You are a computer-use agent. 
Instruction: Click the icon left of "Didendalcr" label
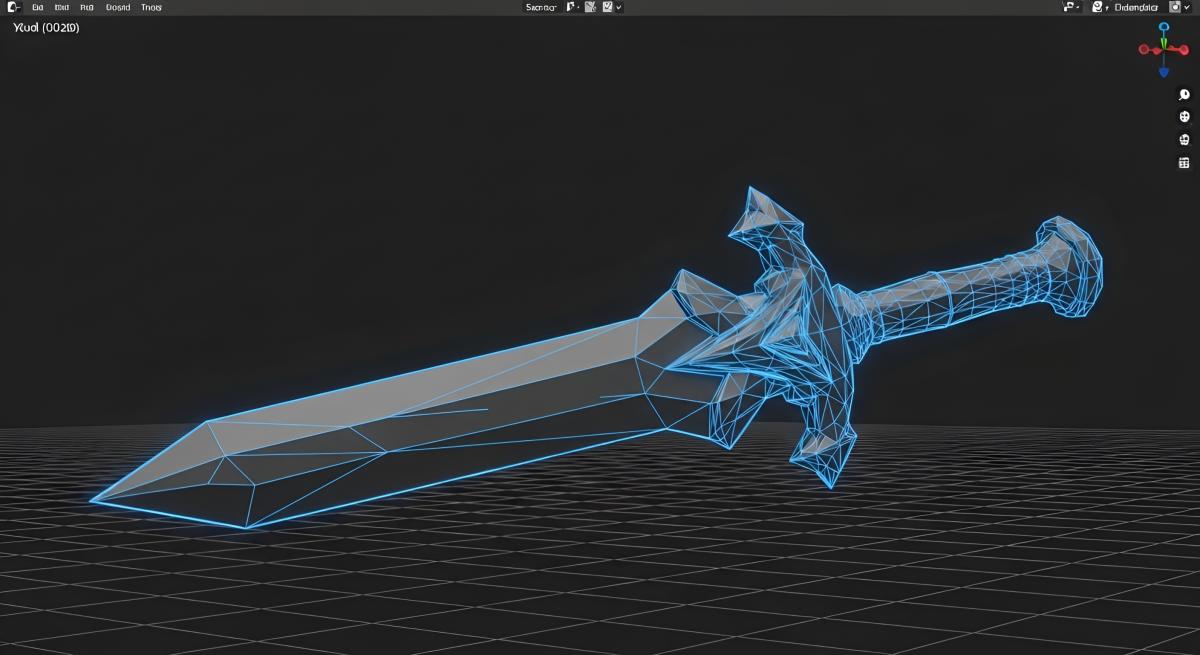click(x=1098, y=7)
